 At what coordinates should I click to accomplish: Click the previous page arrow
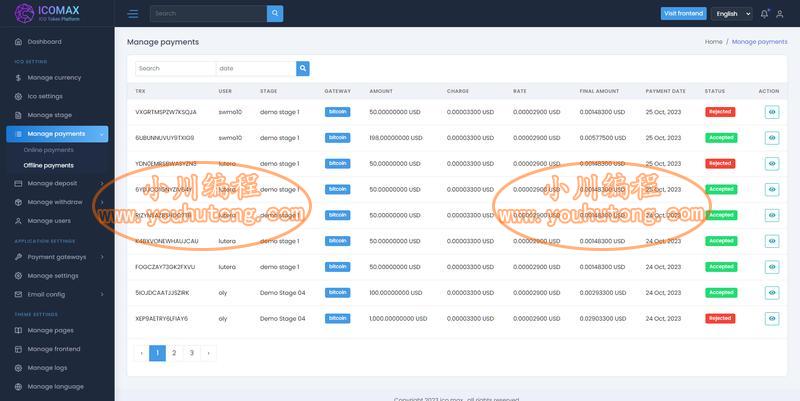141,353
